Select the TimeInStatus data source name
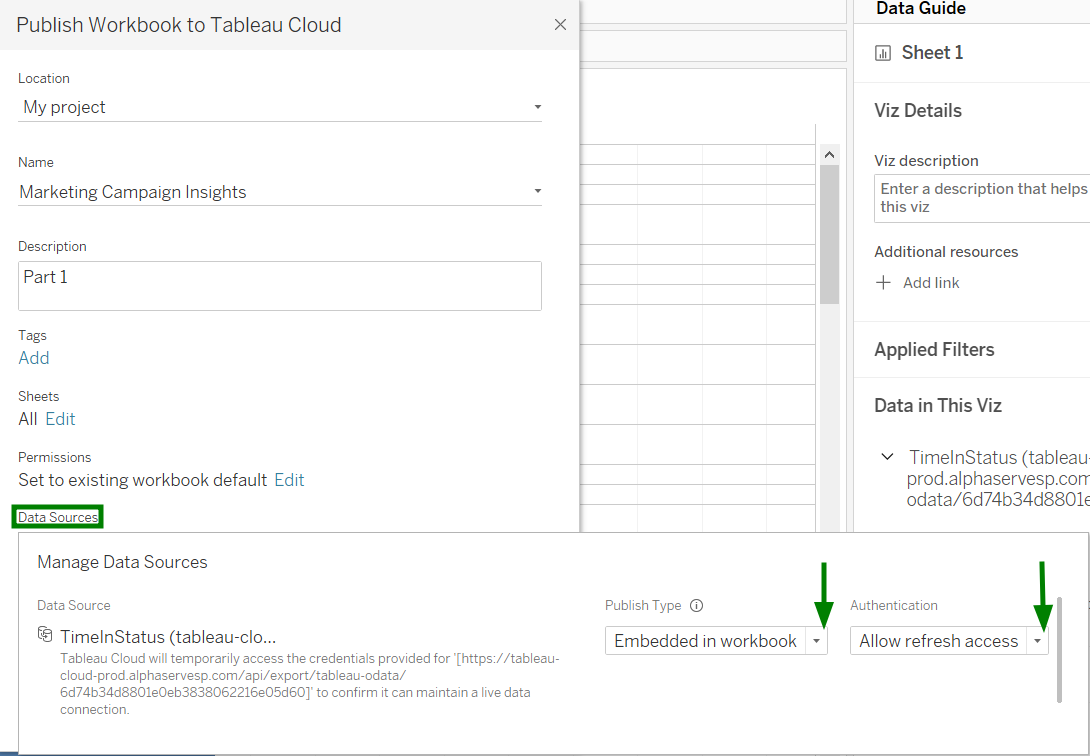The width and height of the screenshot is (1090, 756). click(x=167, y=637)
